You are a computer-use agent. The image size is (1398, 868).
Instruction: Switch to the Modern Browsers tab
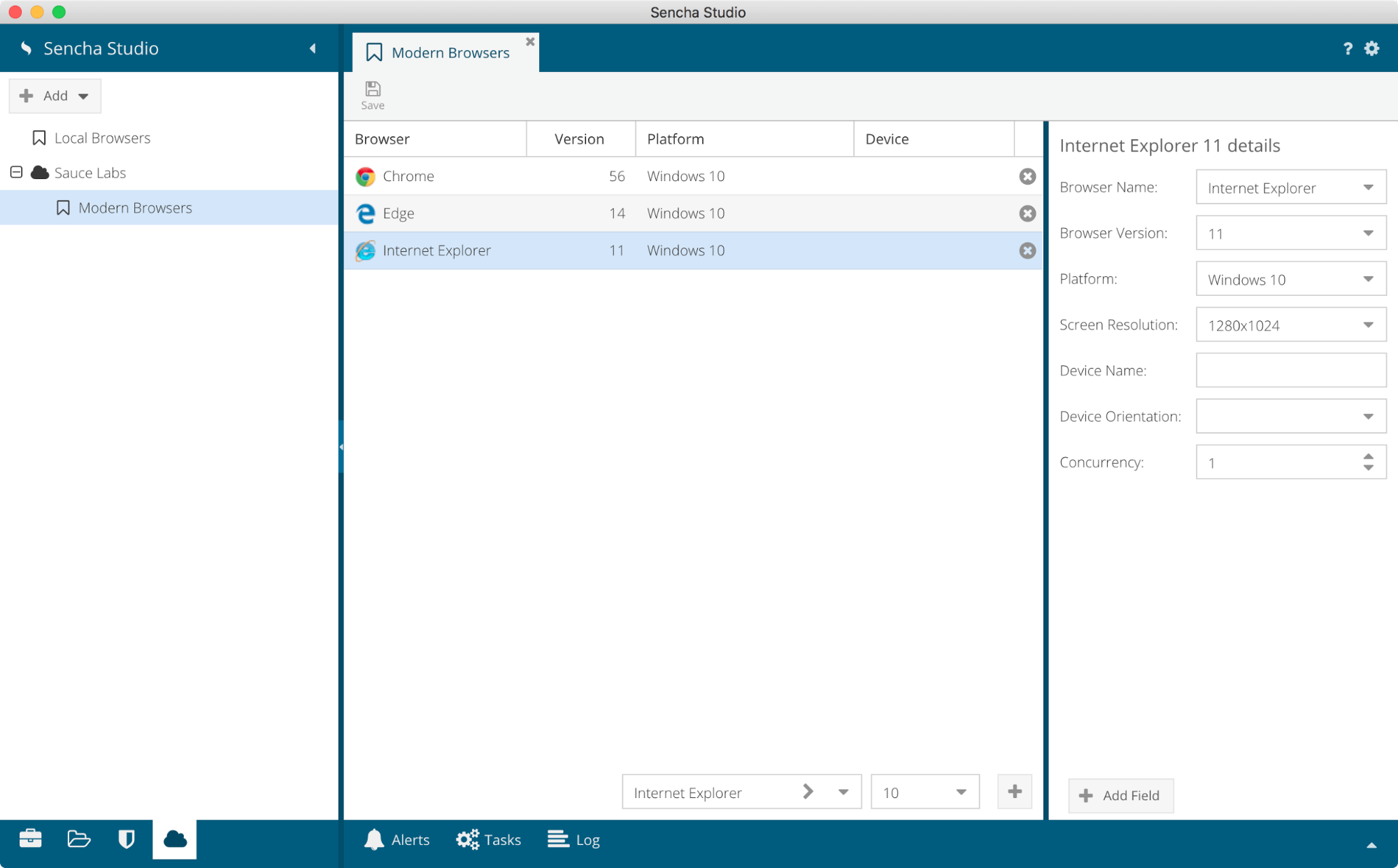pos(445,52)
